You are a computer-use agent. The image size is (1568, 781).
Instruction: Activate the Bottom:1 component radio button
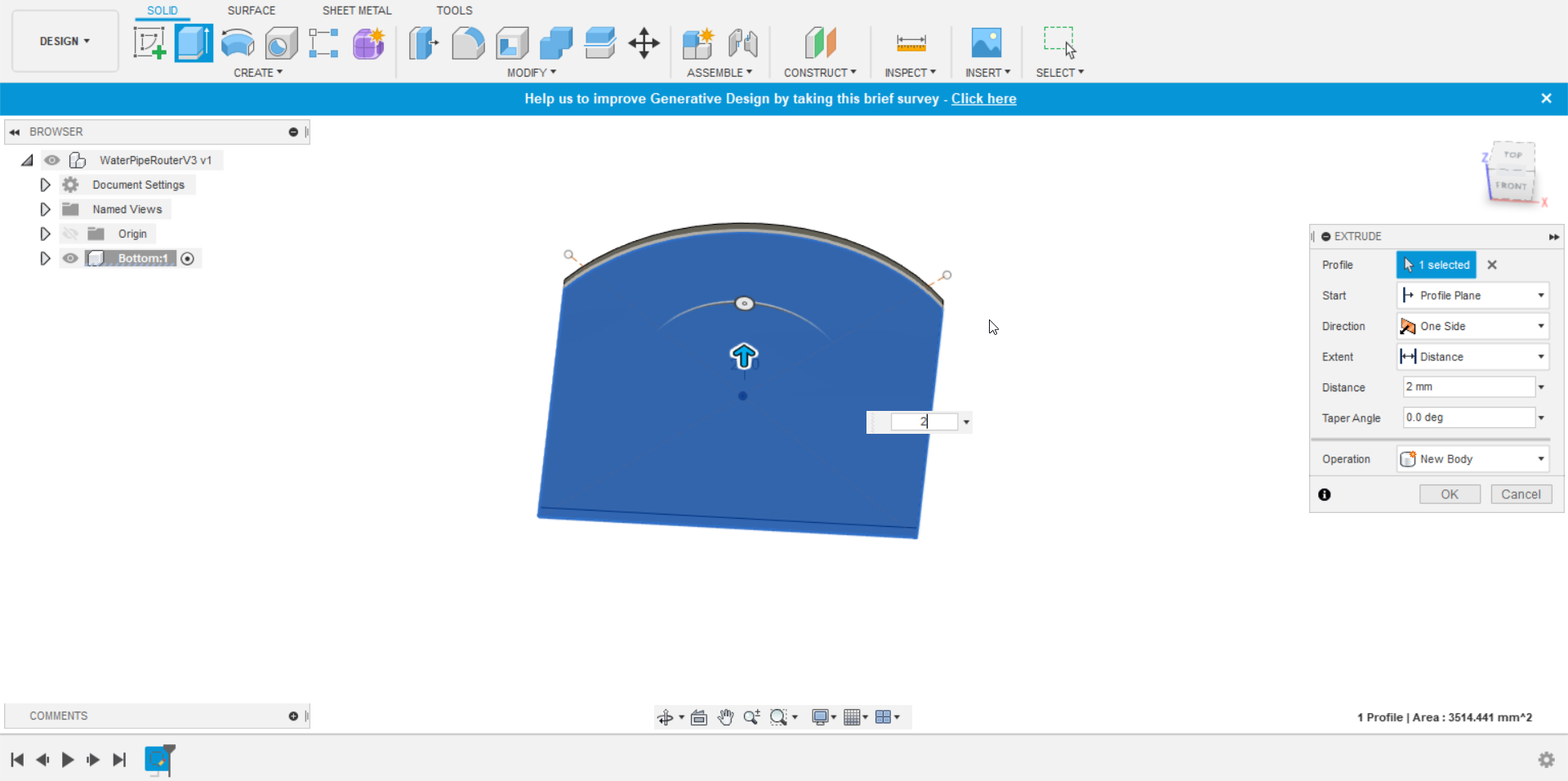[x=188, y=258]
